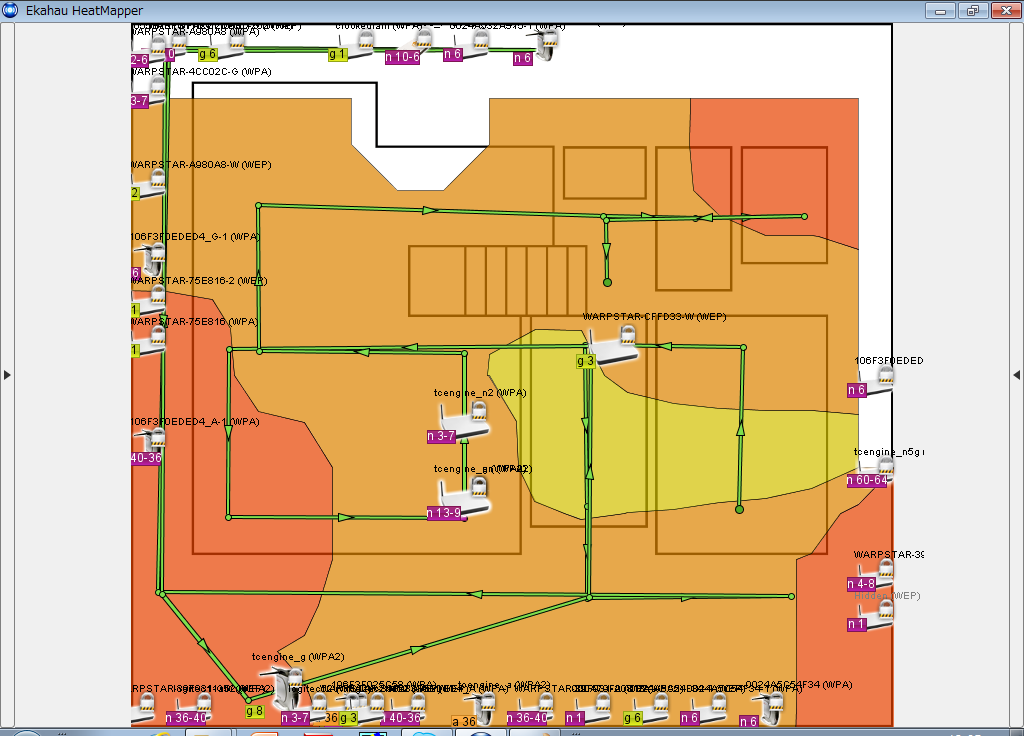The width and height of the screenshot is (1024, 736).
Task: Click the 106F3F0EDED4_G-1 access point icon
Action: [151, 259]
